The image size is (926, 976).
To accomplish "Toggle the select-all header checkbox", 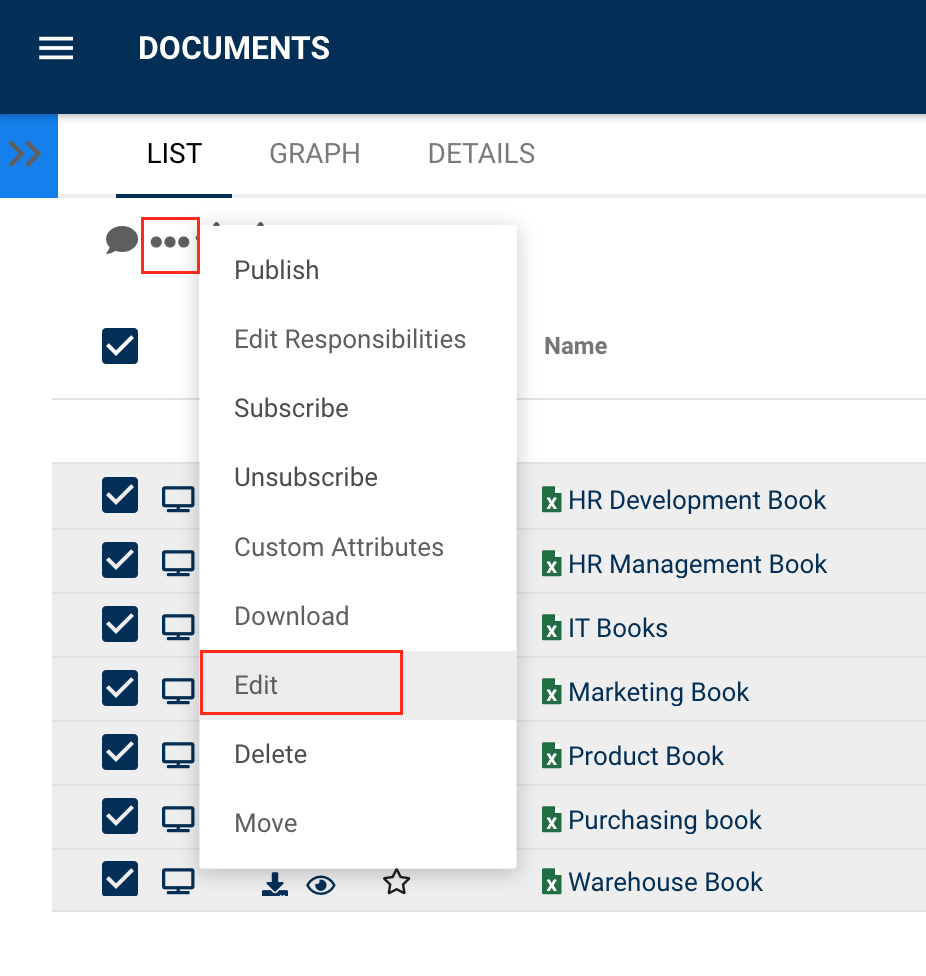I will click(x=120, y=346).
